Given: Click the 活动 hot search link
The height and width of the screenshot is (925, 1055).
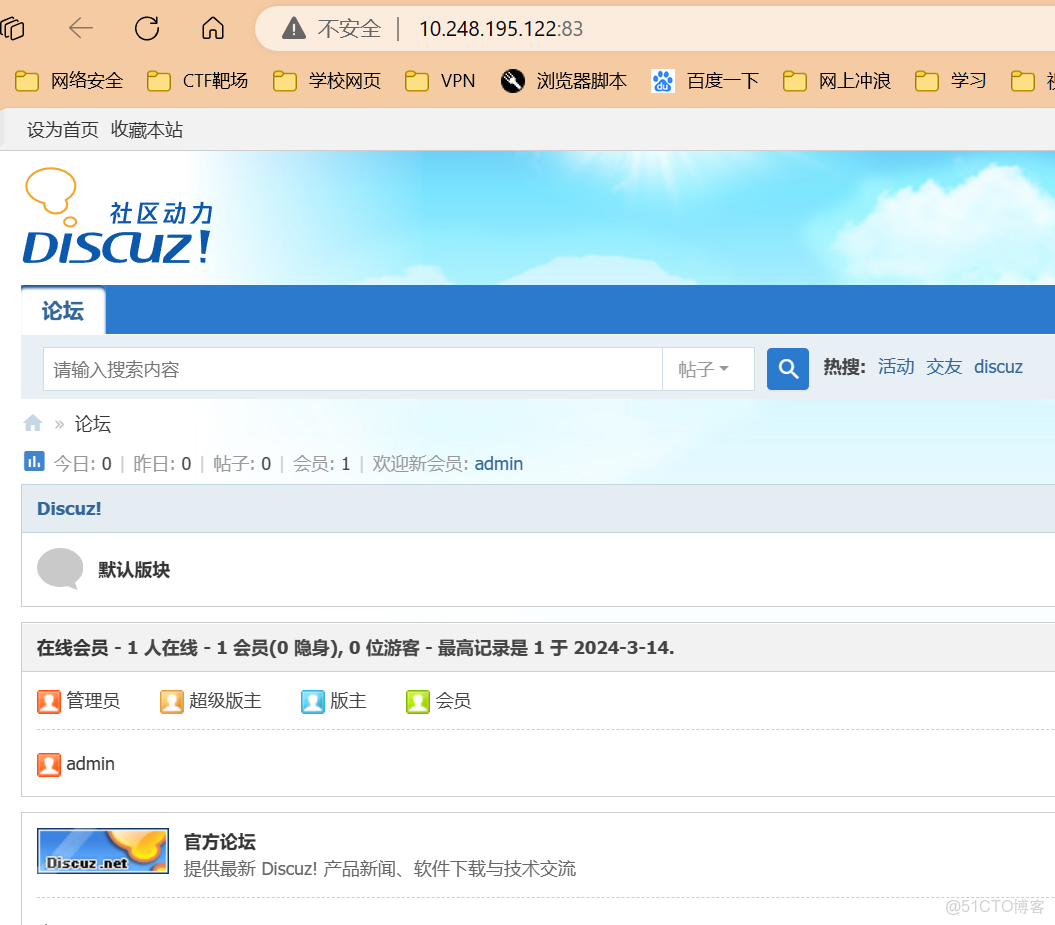Looking at the screenshot, I should point(896,367).
